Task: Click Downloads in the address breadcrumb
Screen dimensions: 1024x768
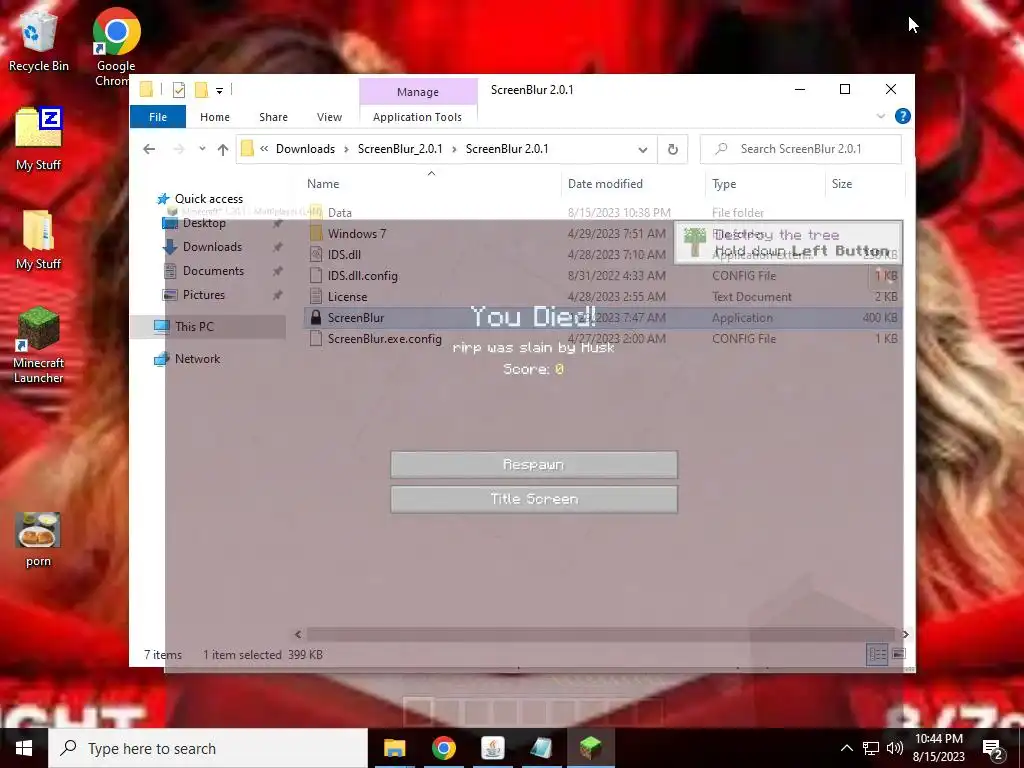Action: click(x=305, y=149)
